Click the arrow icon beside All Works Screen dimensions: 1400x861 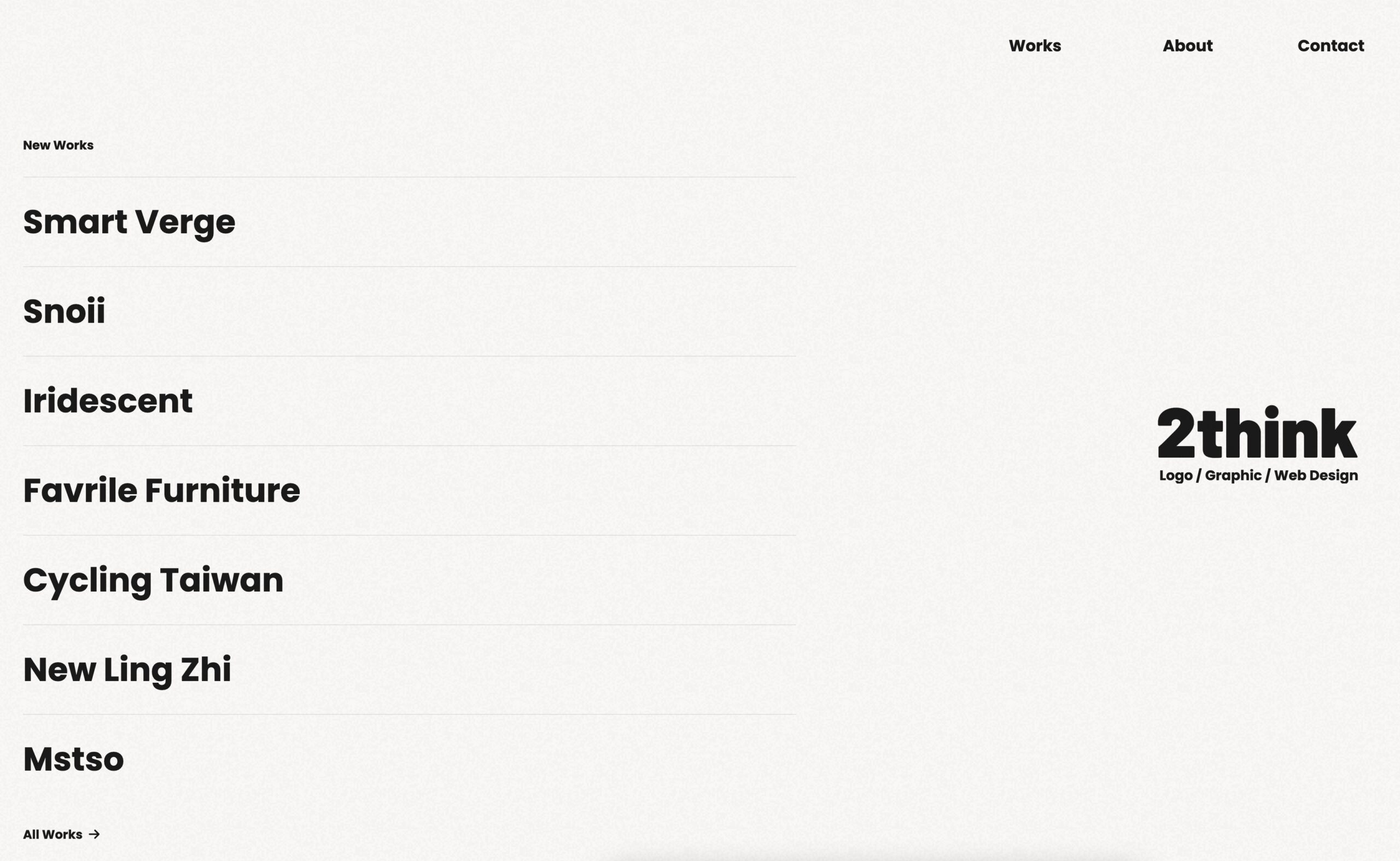pos(95,834)
